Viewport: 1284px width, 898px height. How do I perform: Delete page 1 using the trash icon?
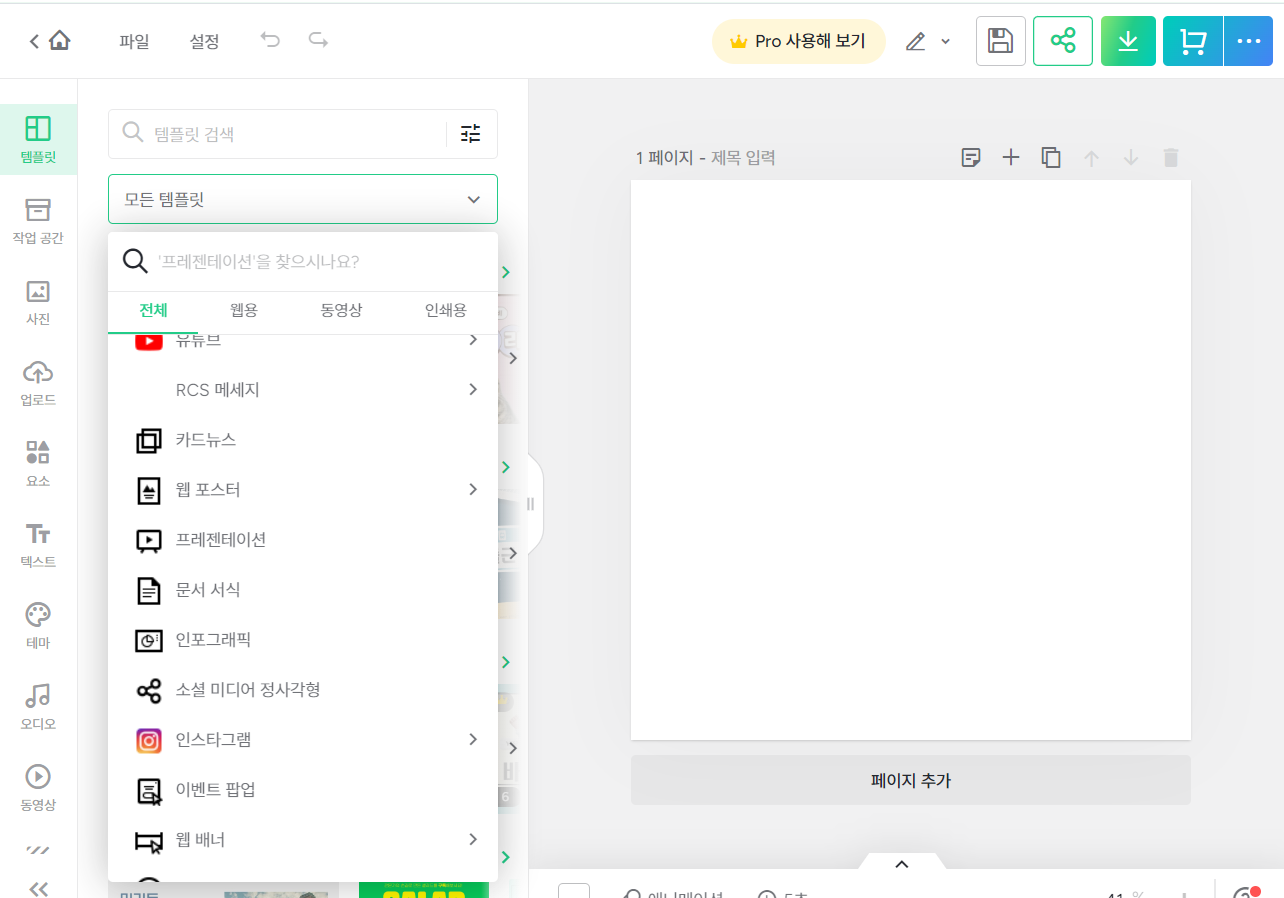(x=1170, y=157)
